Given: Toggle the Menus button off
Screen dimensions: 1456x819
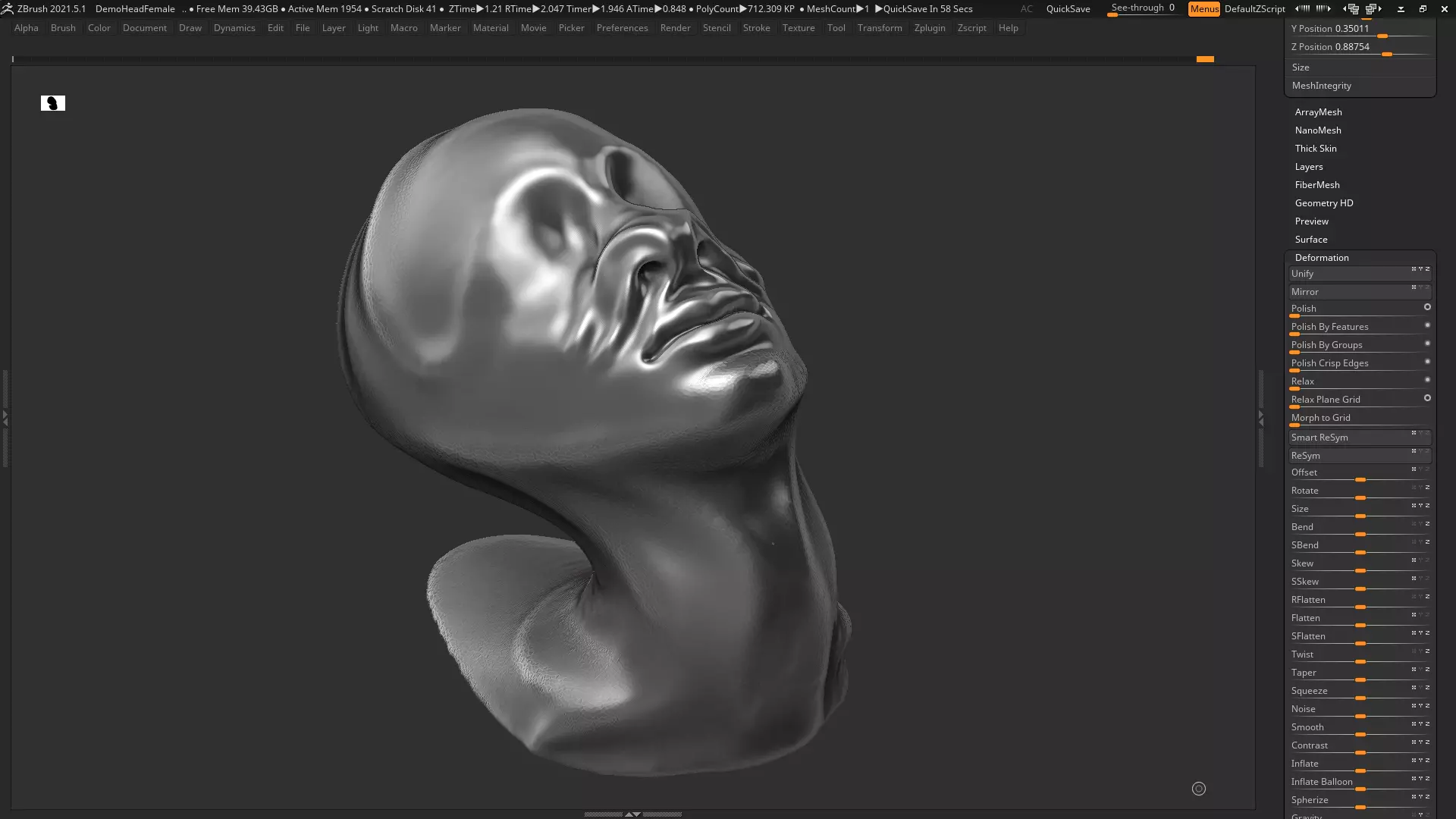Looking at the screenshot, I should click(x=1204, y=9).
